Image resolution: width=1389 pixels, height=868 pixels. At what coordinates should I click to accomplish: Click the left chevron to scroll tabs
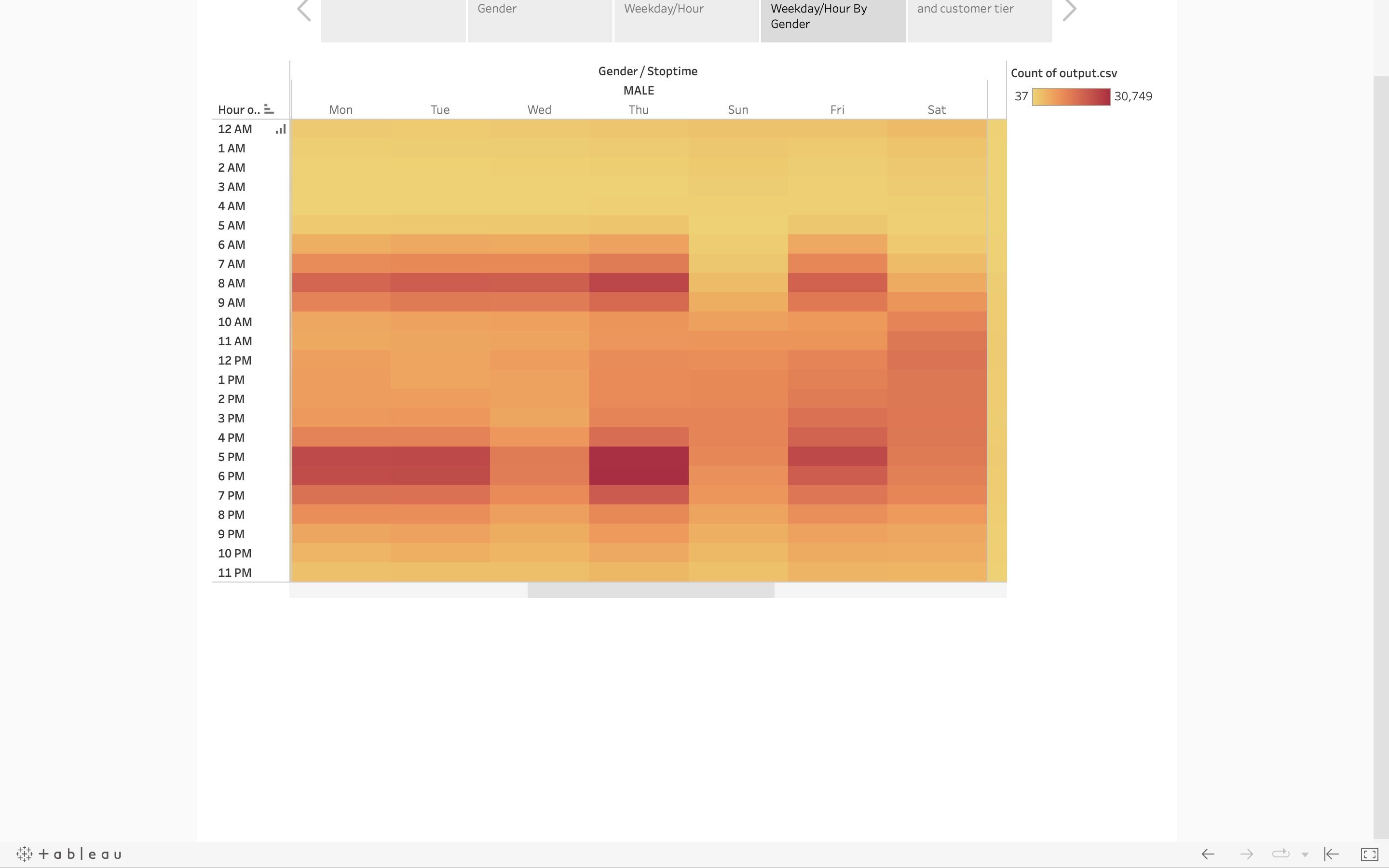304,9
